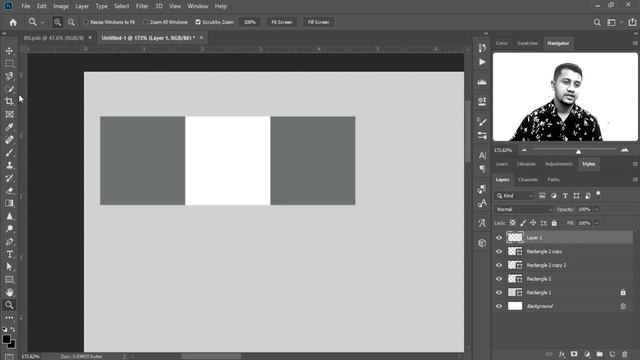Select the Horizontal Type tool
The height and width of the screenshot is (360, 640).
(x=9, y=254)
